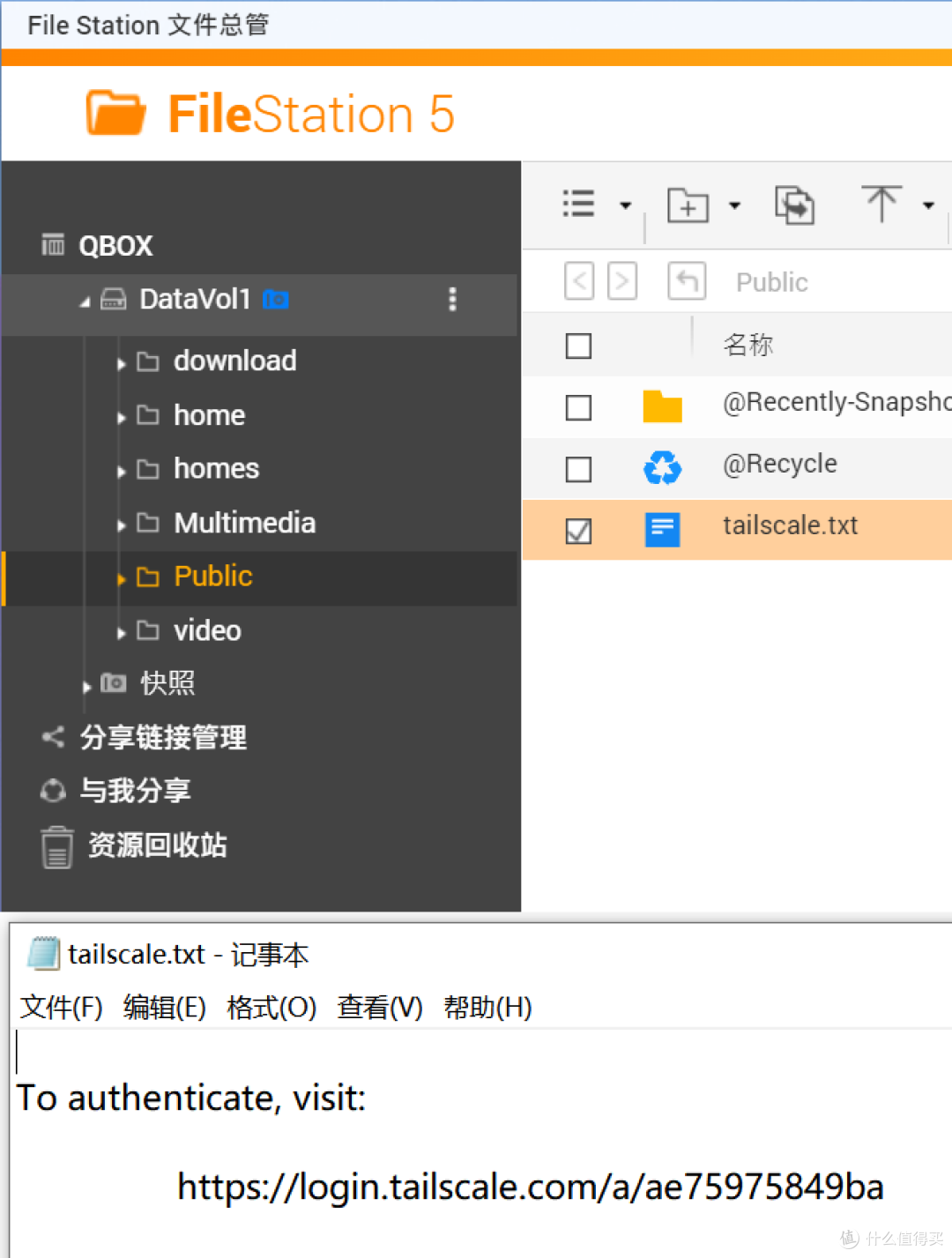Click the back navigation button
The height and width of the screenshot is (1258, 952).
pyautogui.click(x=578, y=280)
